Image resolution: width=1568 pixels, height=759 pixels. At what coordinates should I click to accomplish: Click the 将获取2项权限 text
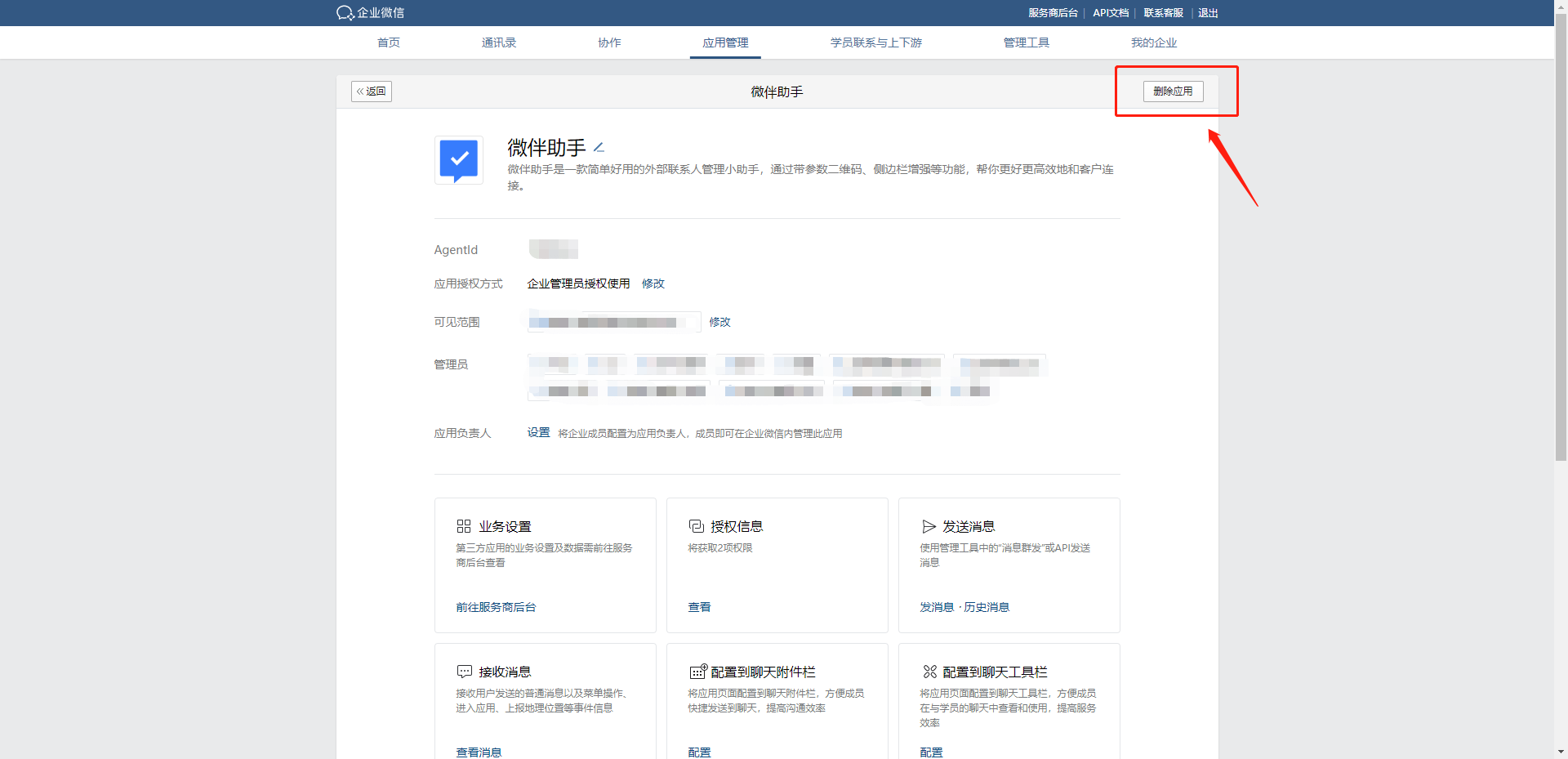720,548
